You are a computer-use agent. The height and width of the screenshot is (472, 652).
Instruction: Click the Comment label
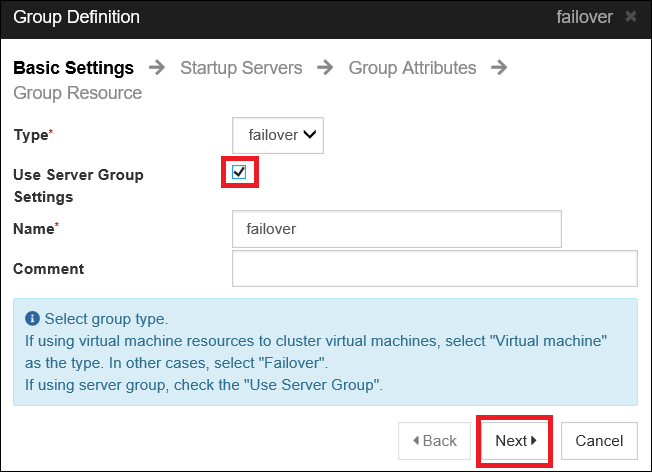pos(49,269)
